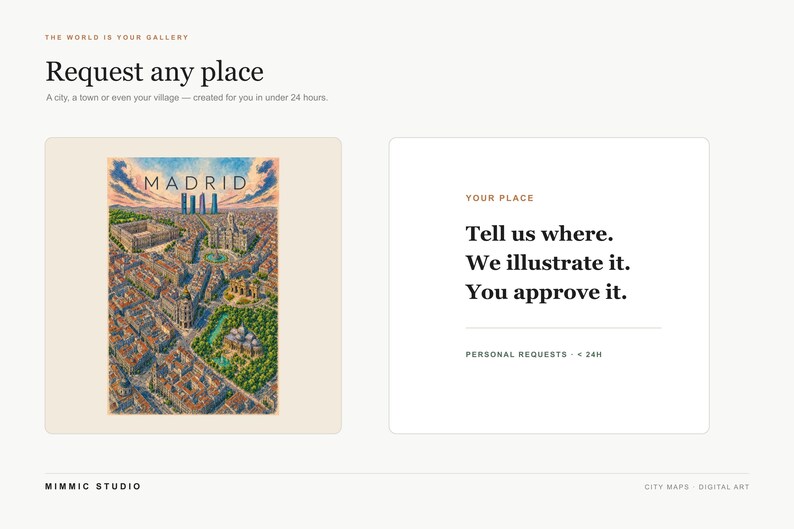794x529 pixels.
Task: Click the MIMMIC STUDIO footer brand
Action: [x=93, y=486]
